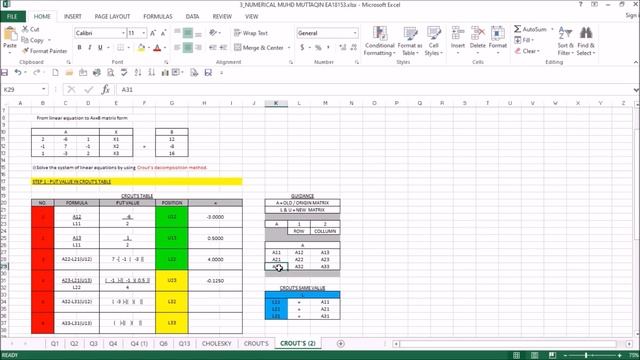The width and height of the screenshot is (640, 360).
Task: Increase the font size
Action: pyautogui.click(x=153, y=33)
